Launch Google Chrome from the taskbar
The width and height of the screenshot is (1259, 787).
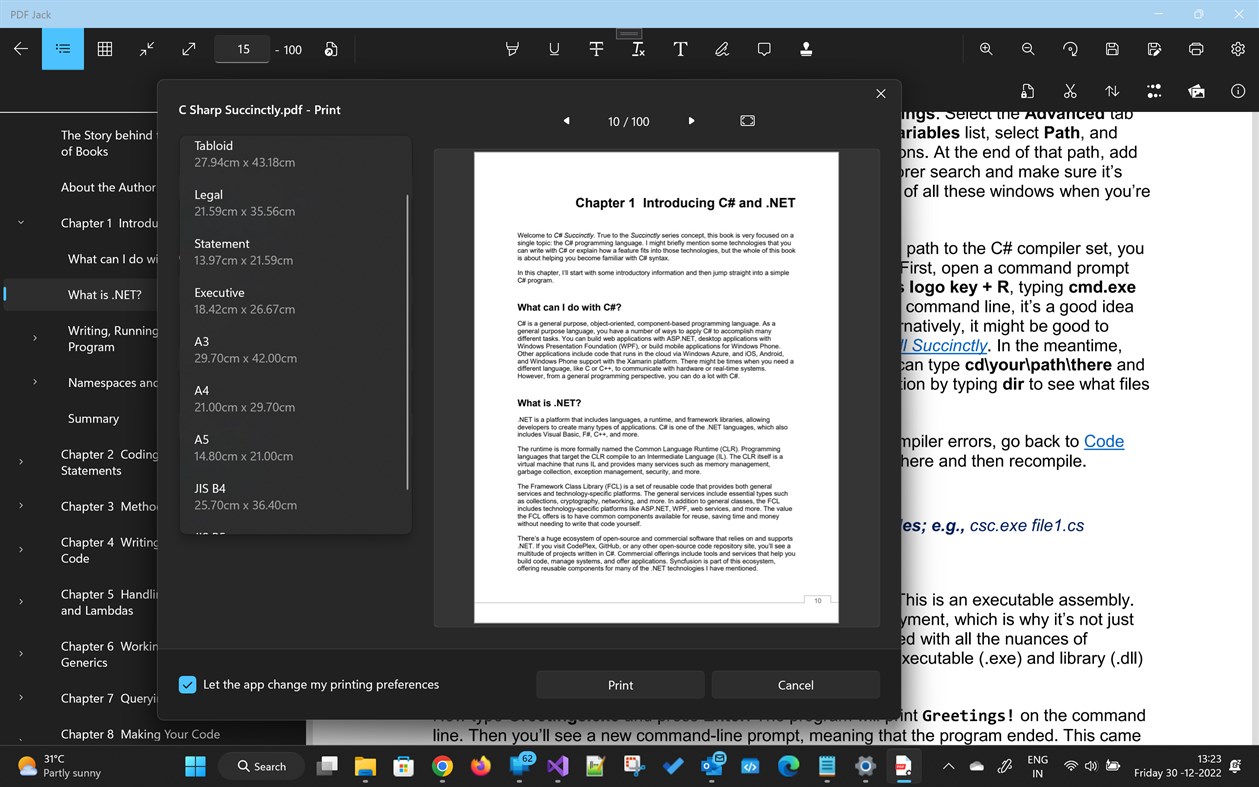click(441, 766)
